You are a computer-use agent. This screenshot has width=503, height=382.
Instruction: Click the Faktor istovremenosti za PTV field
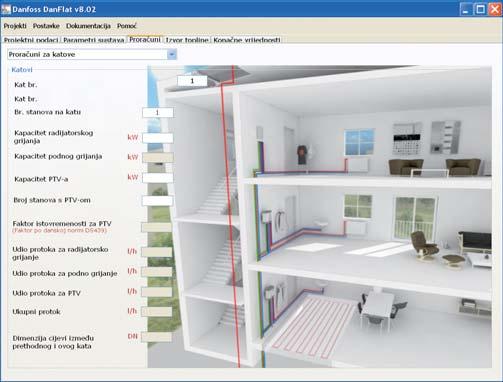[x=156, y=227]
